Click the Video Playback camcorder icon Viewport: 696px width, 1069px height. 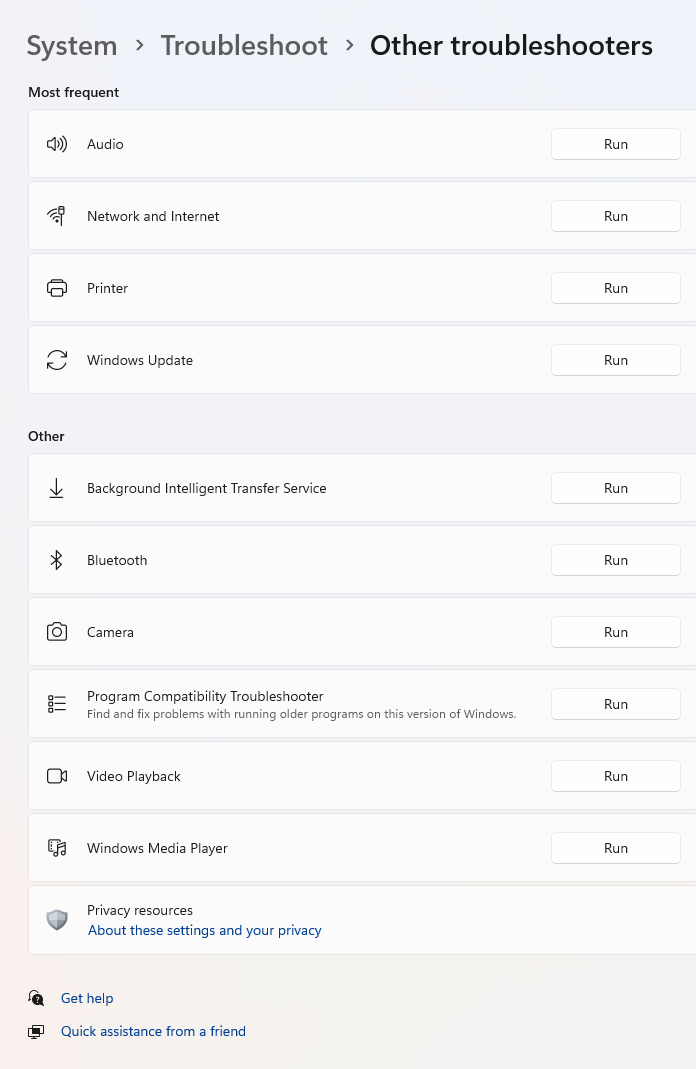pos(57,776)
